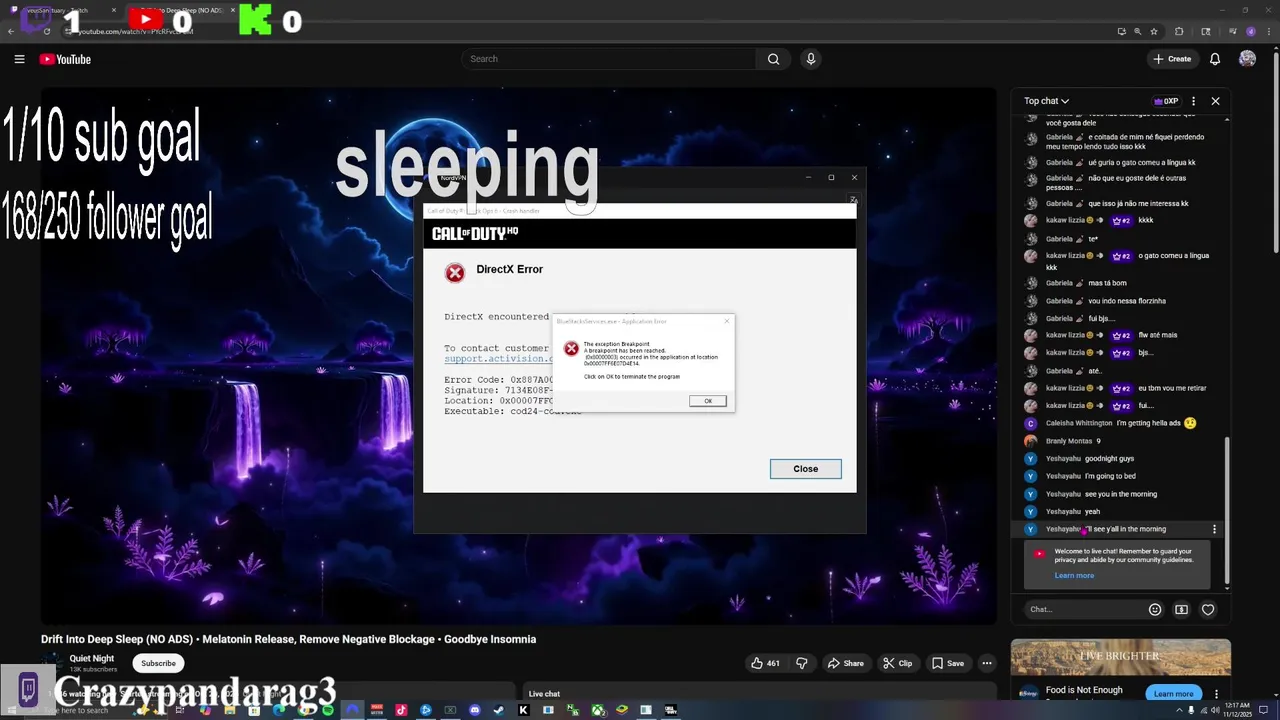
Task: Open BlueStacks from the taskbar
Action: click(x=622, y=710)
